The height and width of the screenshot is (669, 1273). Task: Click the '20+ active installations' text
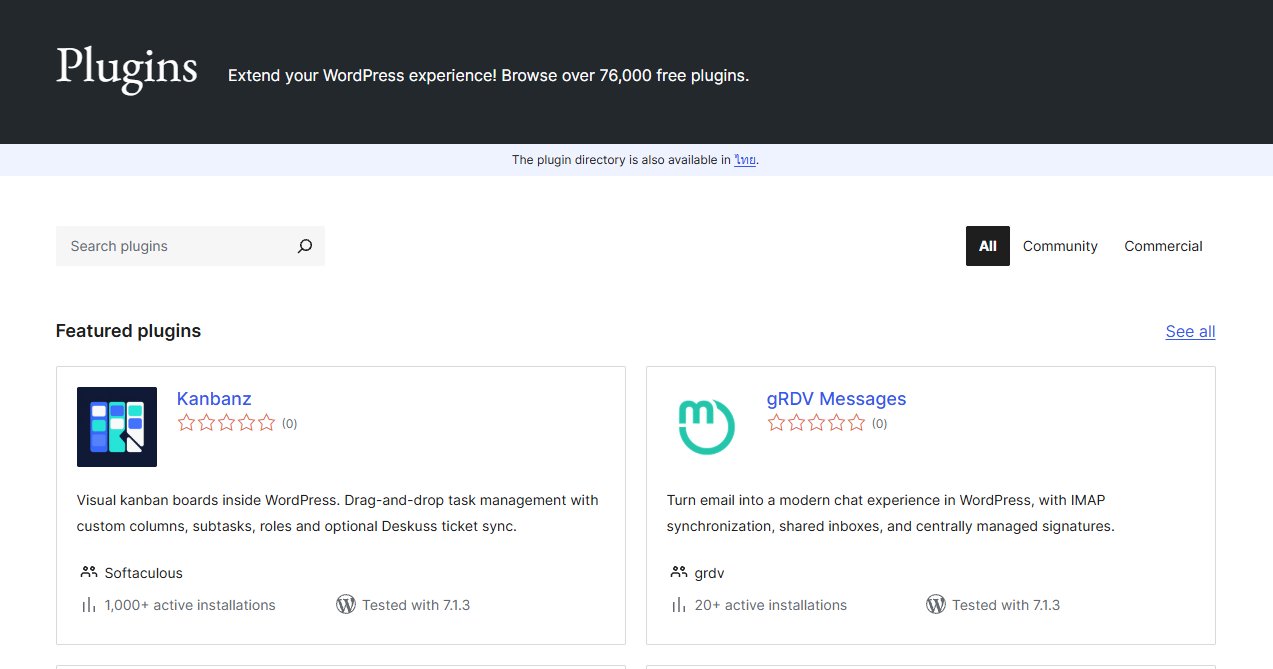click(x=771, y=605)
